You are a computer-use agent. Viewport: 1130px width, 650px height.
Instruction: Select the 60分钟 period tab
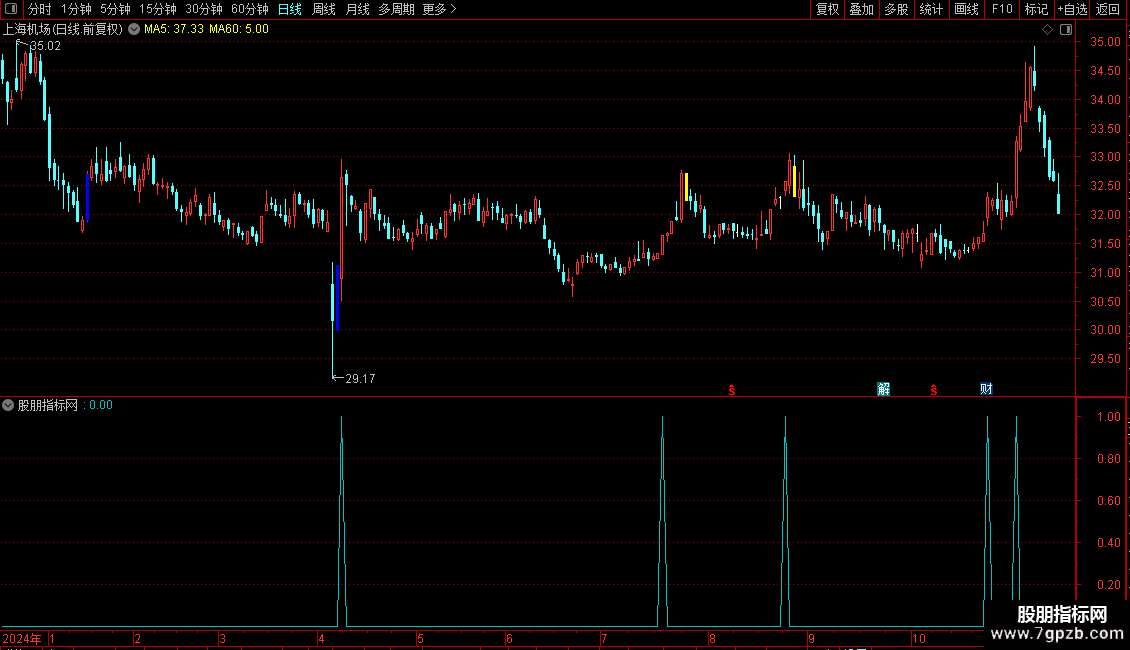(x=249, y=9)
